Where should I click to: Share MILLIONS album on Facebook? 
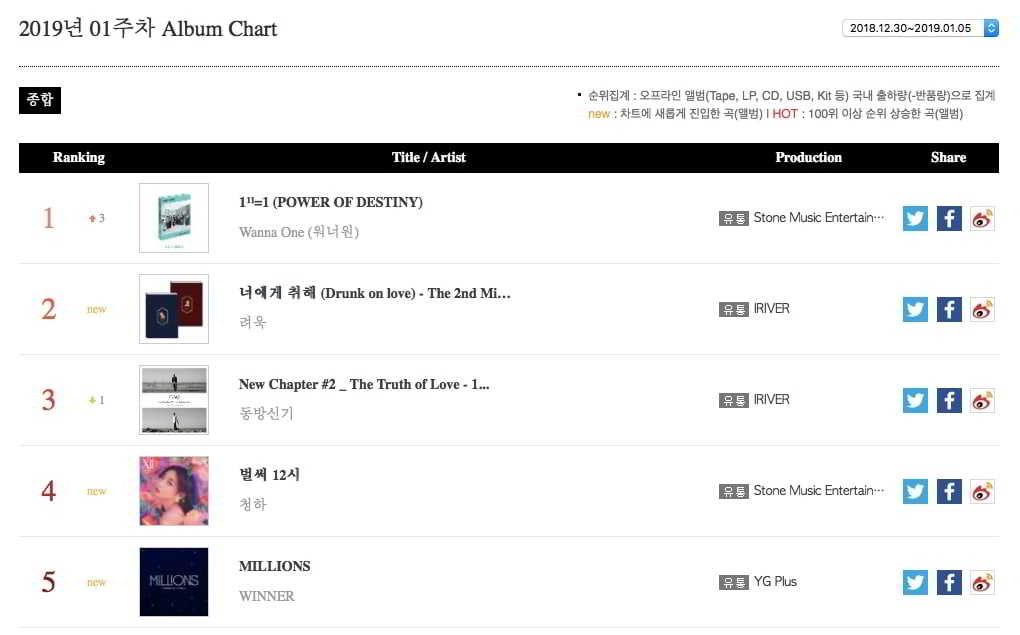coord(949,582)
